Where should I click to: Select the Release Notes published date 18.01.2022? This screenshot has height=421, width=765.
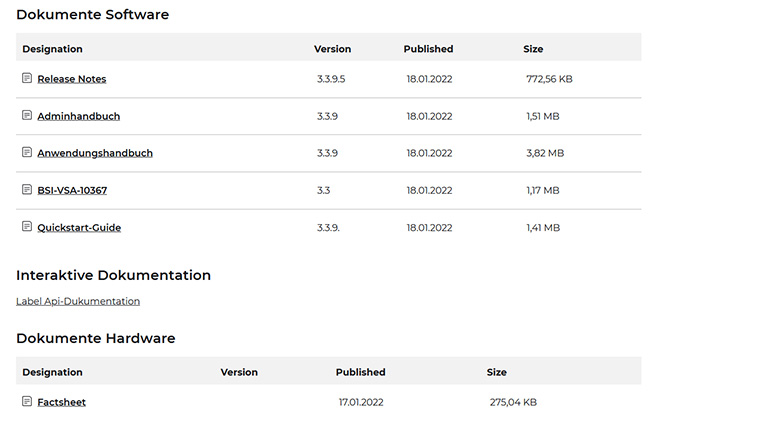pos(429,79)
